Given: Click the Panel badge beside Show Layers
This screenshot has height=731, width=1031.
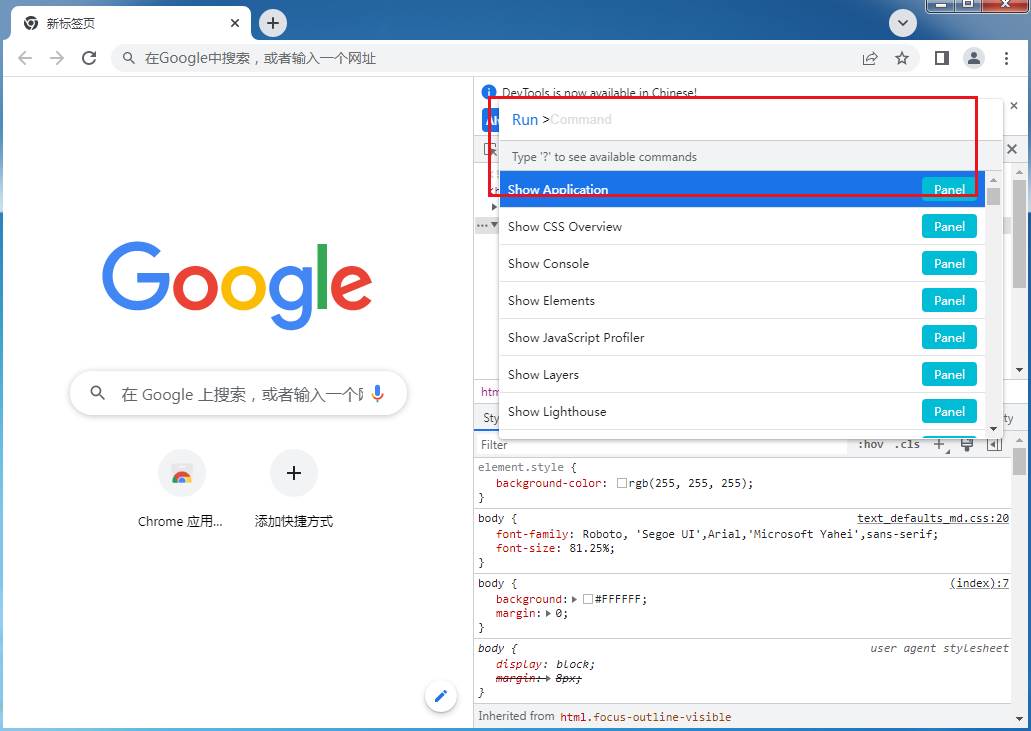Looking at the screenshot, I should pos(949,375).
